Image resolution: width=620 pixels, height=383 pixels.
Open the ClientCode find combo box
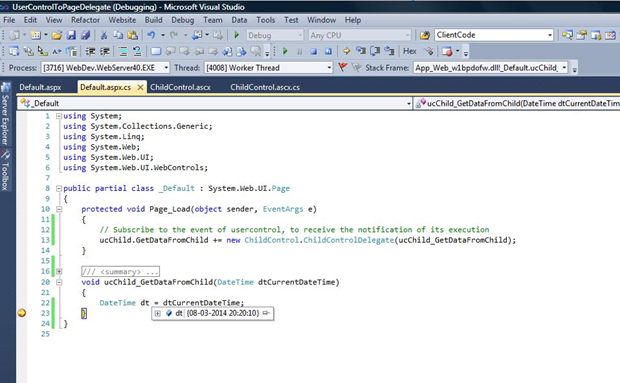[494, 35]
